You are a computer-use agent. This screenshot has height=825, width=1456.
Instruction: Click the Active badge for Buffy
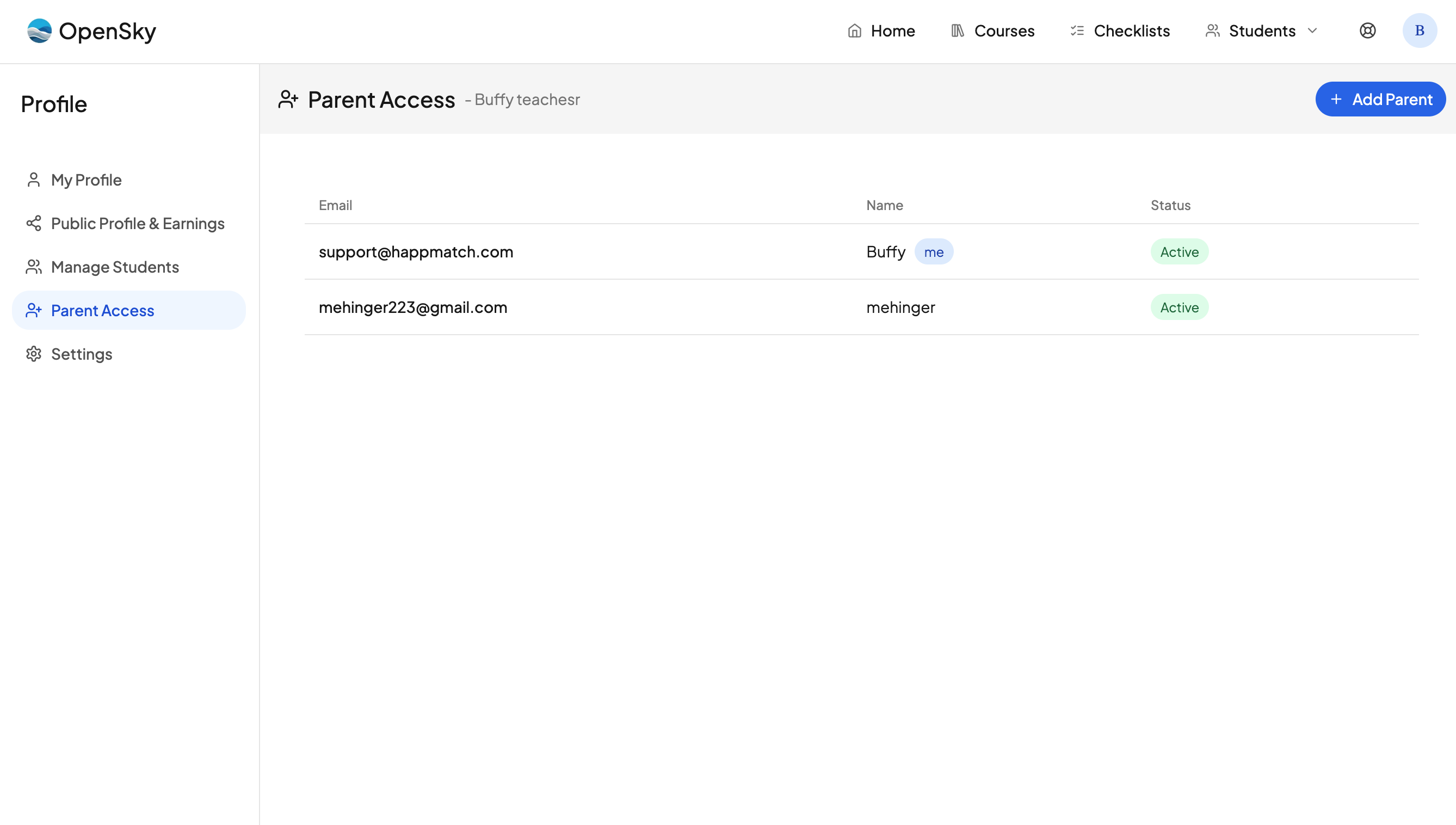(x=1180, y=251)
